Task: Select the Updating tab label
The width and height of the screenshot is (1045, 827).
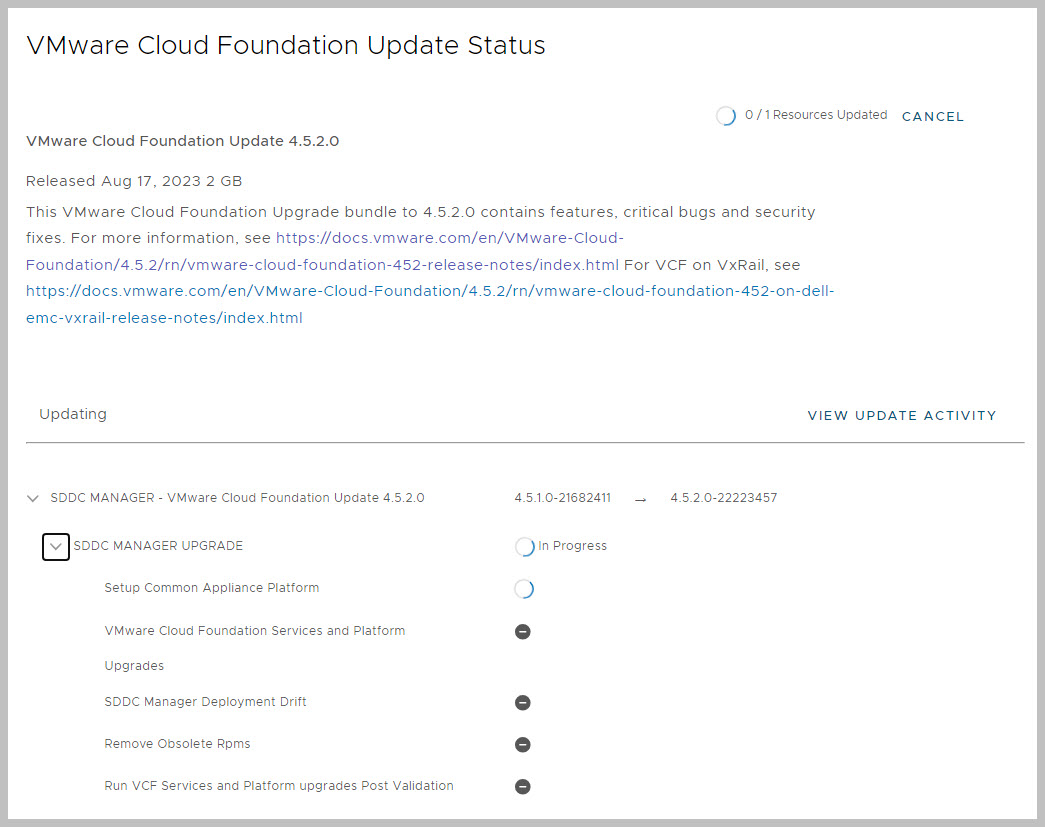Action: click(x=73, y=414)
